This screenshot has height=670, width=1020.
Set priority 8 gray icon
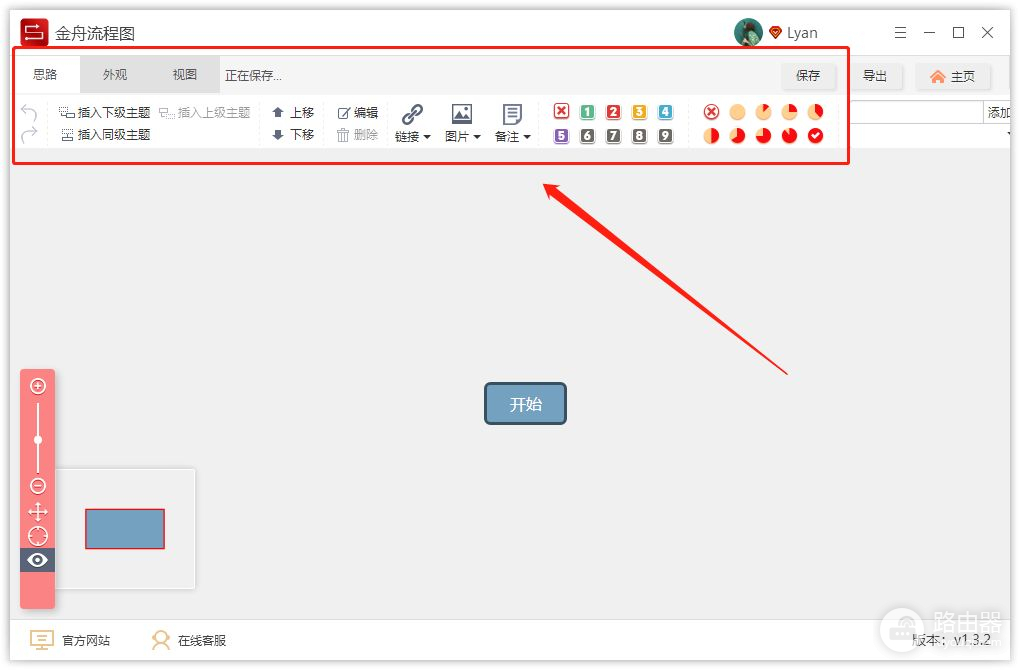coord(639,136)
